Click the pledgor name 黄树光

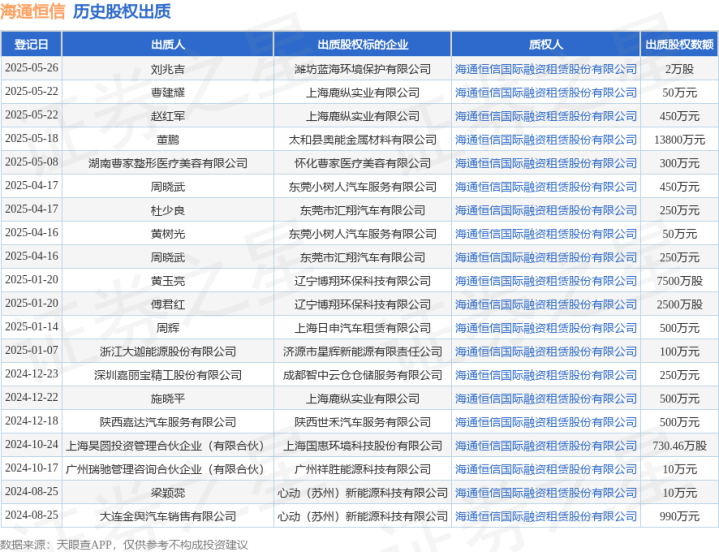[x=168, y=234]
